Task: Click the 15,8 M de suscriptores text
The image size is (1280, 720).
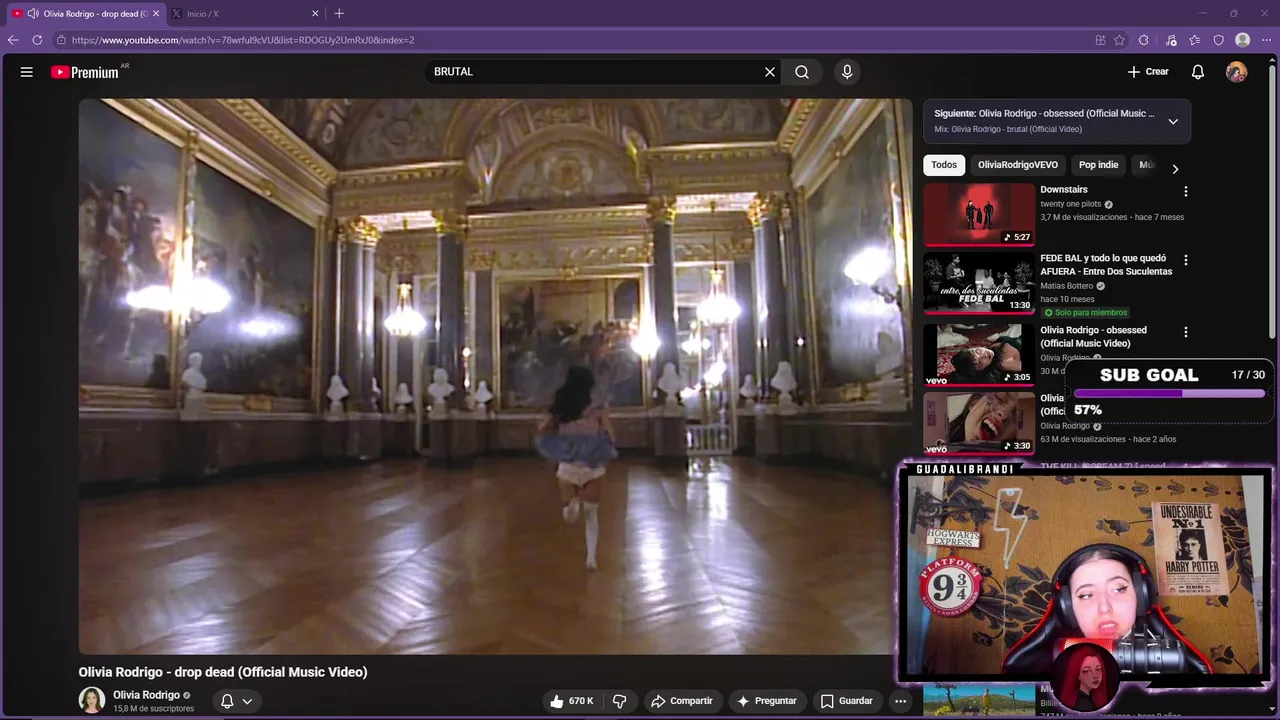Action: (153, 709)
